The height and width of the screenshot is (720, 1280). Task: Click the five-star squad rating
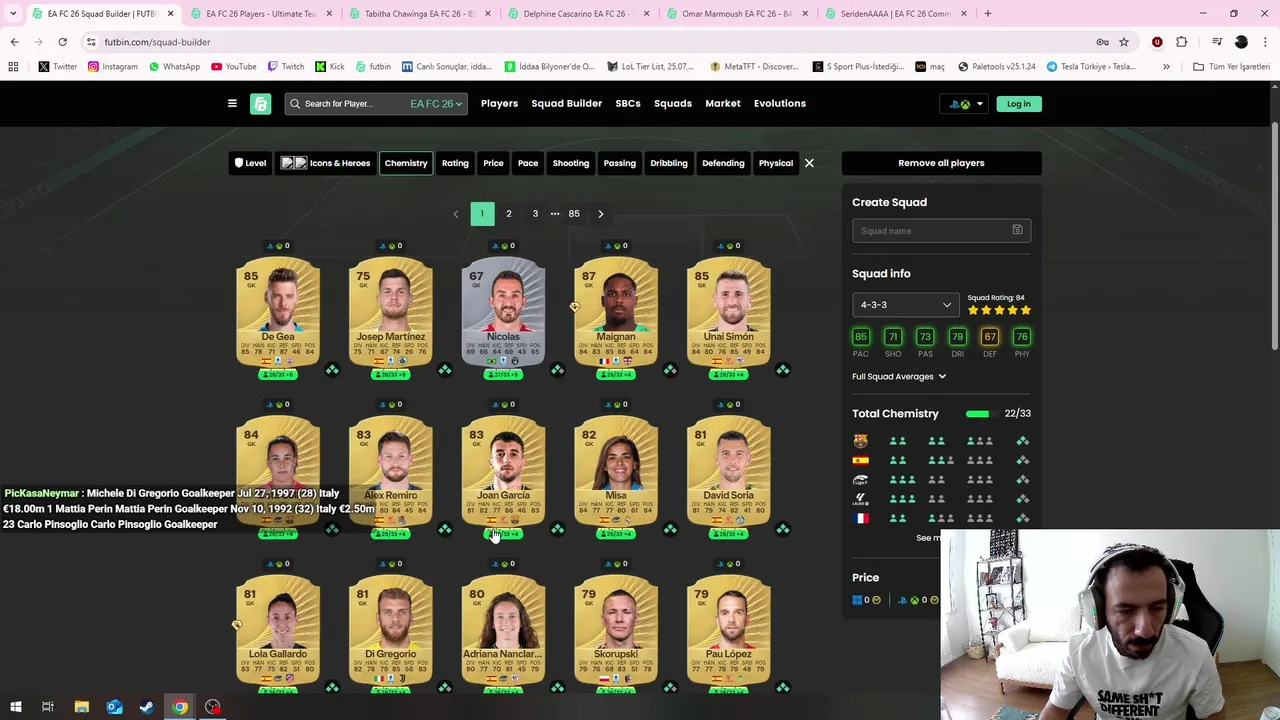click(999, 310)
